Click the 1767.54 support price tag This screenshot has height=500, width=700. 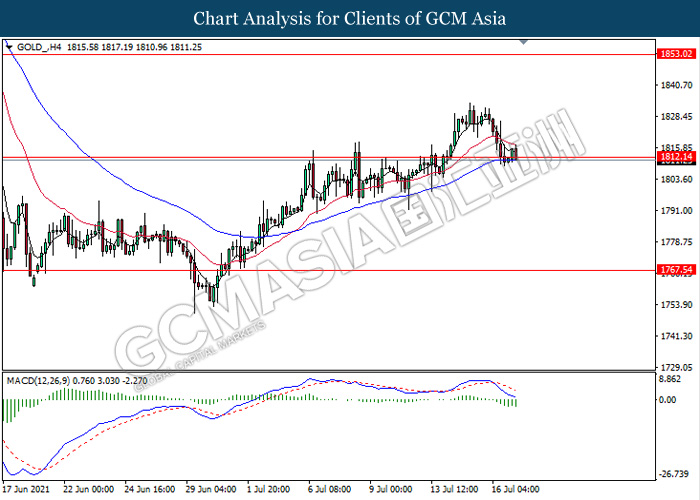676,270
